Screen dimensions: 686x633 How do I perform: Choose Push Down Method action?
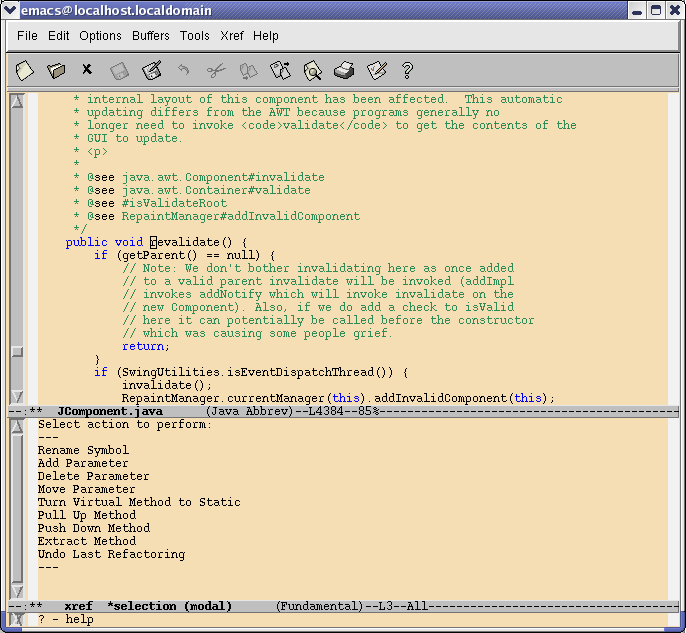tap(94, 528)
